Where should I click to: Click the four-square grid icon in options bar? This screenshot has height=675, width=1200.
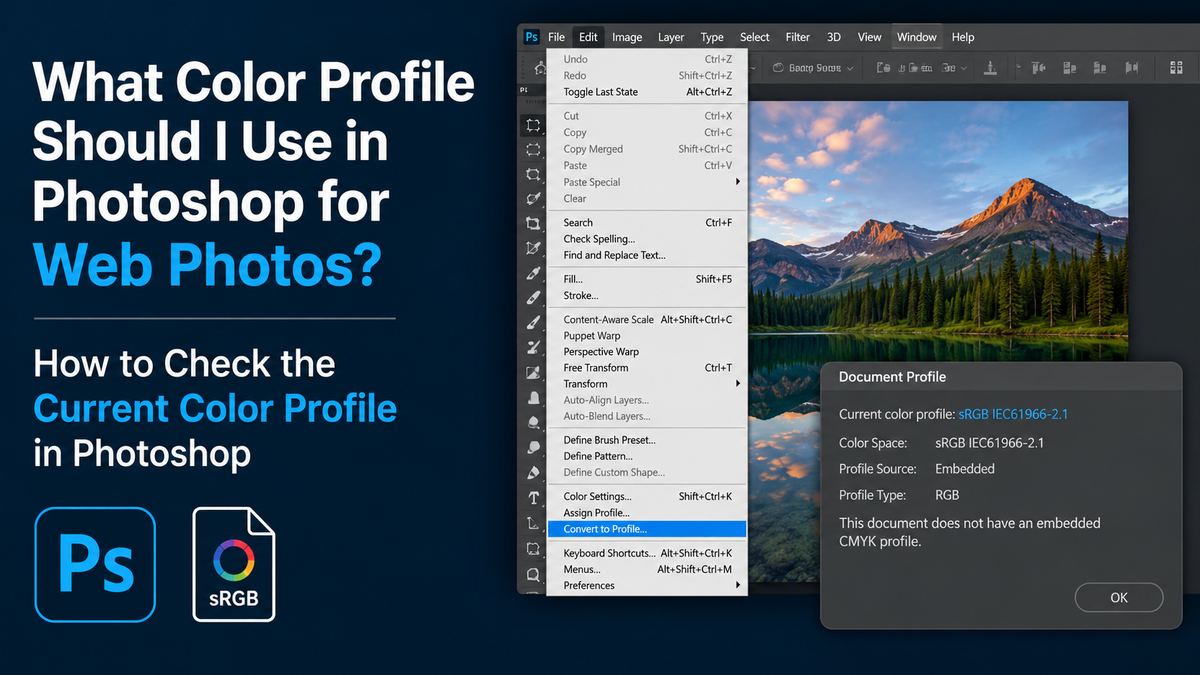[1177, 68]
